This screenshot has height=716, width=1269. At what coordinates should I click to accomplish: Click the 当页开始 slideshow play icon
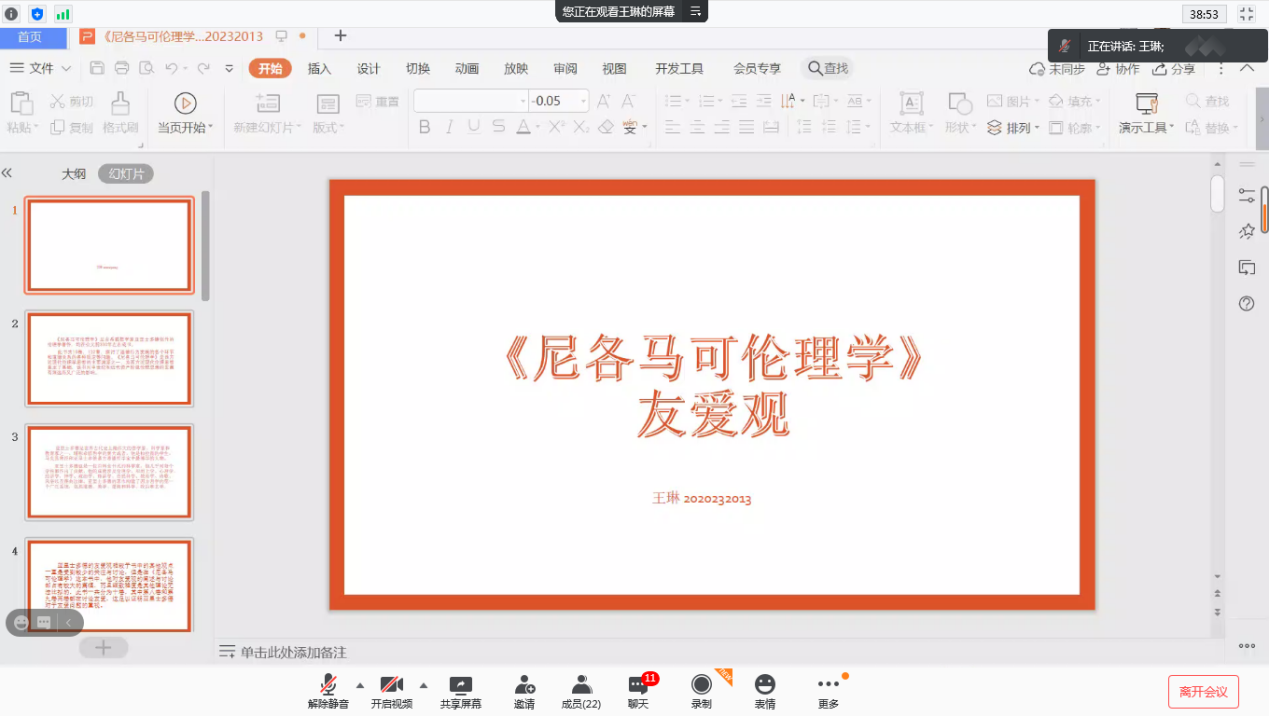tap(185, 103)
